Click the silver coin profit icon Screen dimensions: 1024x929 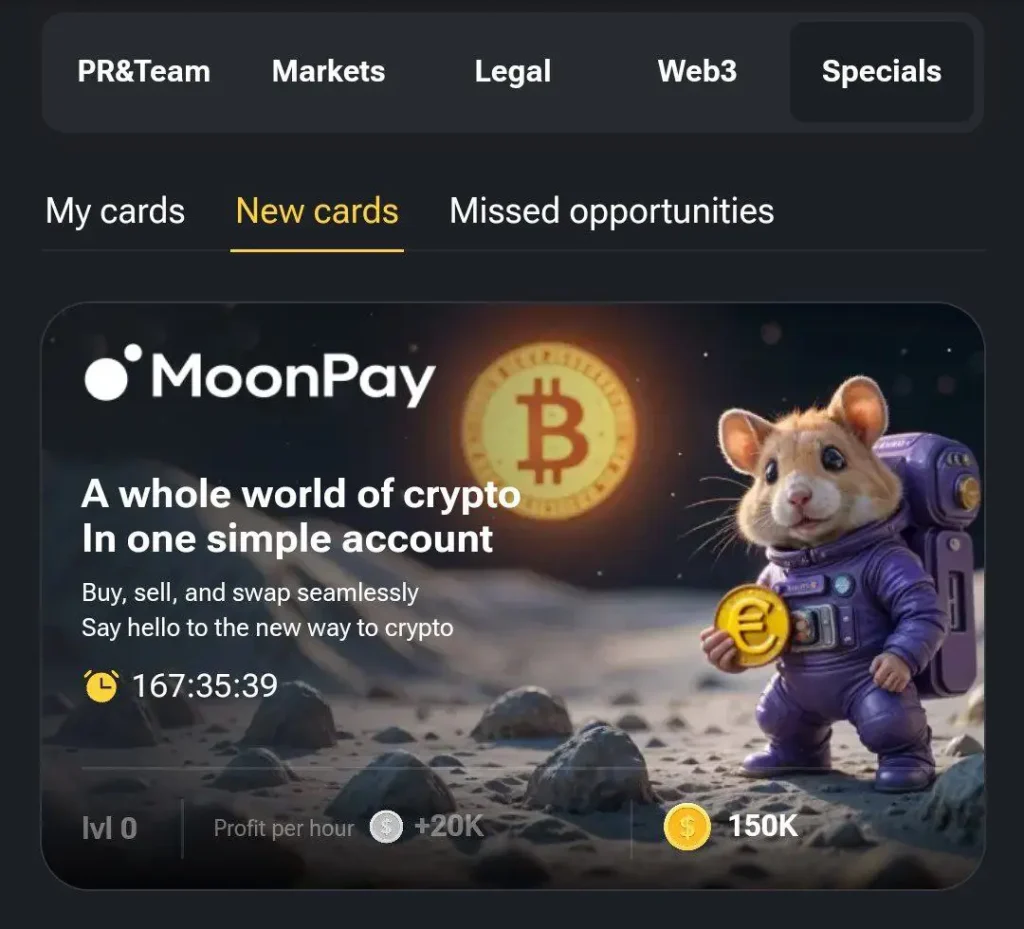tap(386, 827)
